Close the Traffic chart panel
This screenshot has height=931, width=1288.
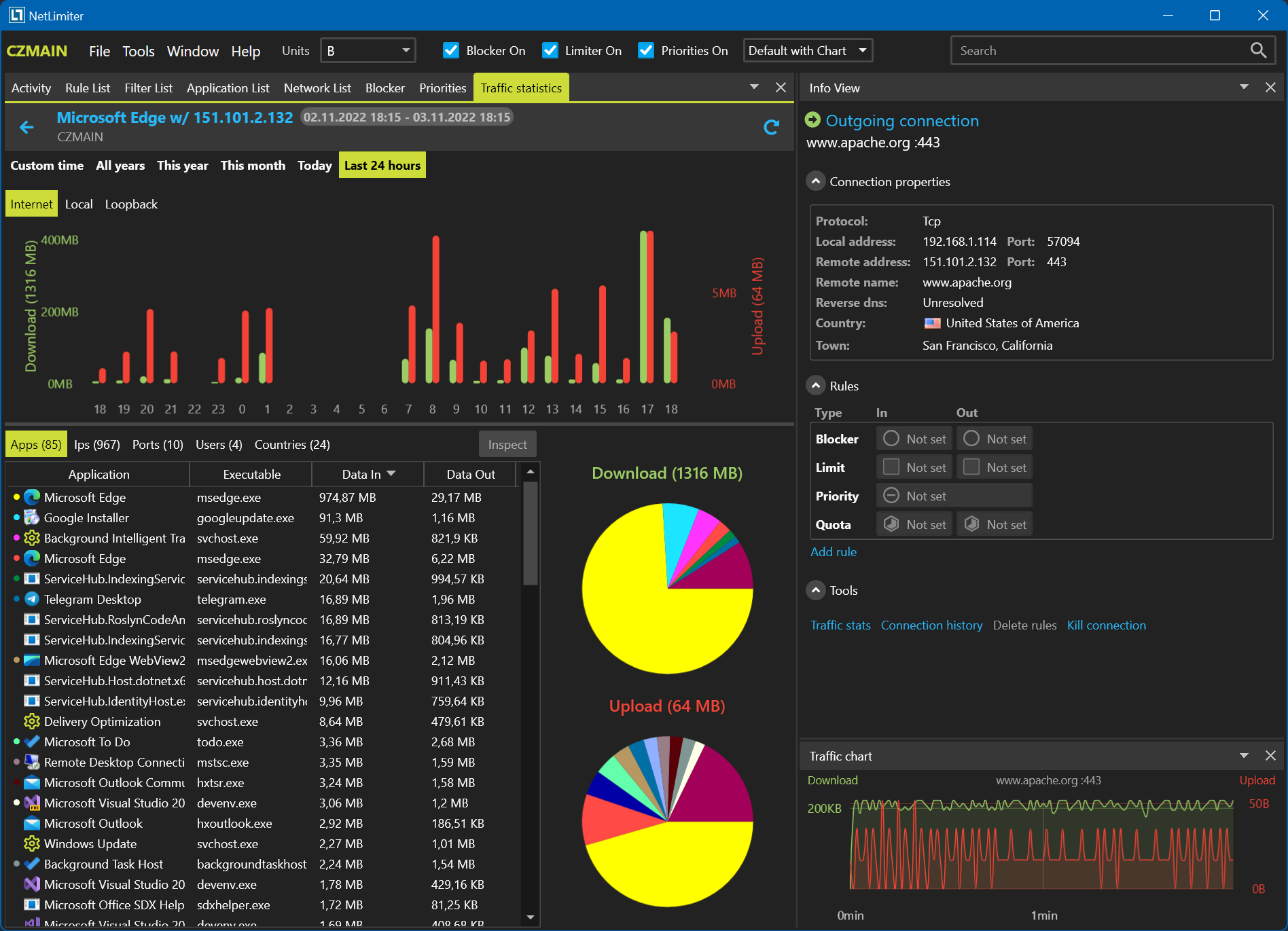coord(1270,756)
